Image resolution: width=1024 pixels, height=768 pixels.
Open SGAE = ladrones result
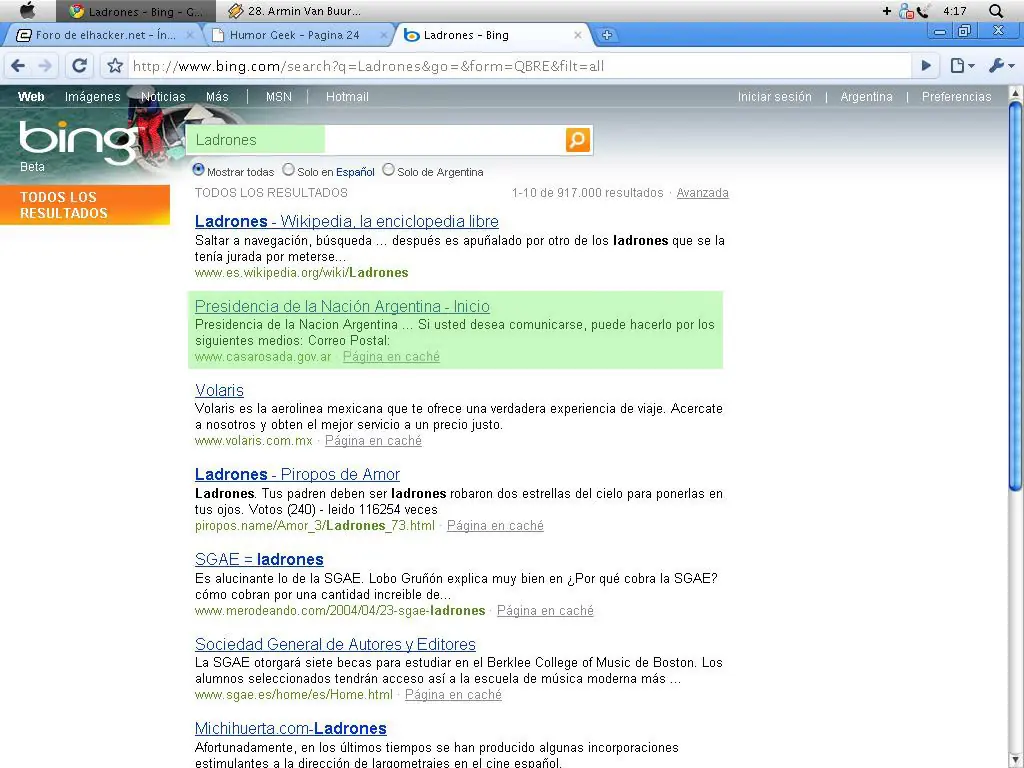click(259, 559)
